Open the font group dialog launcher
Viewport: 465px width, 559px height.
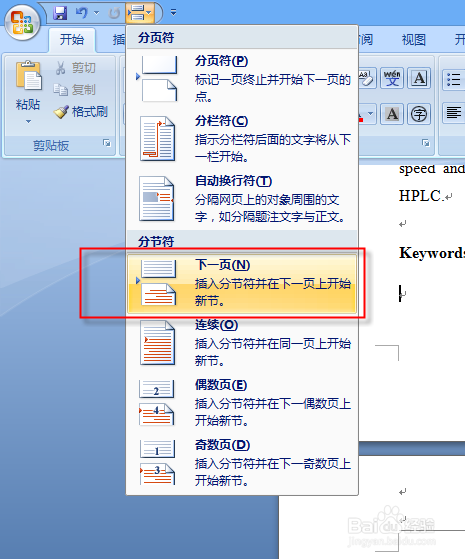tap(425, 143)
